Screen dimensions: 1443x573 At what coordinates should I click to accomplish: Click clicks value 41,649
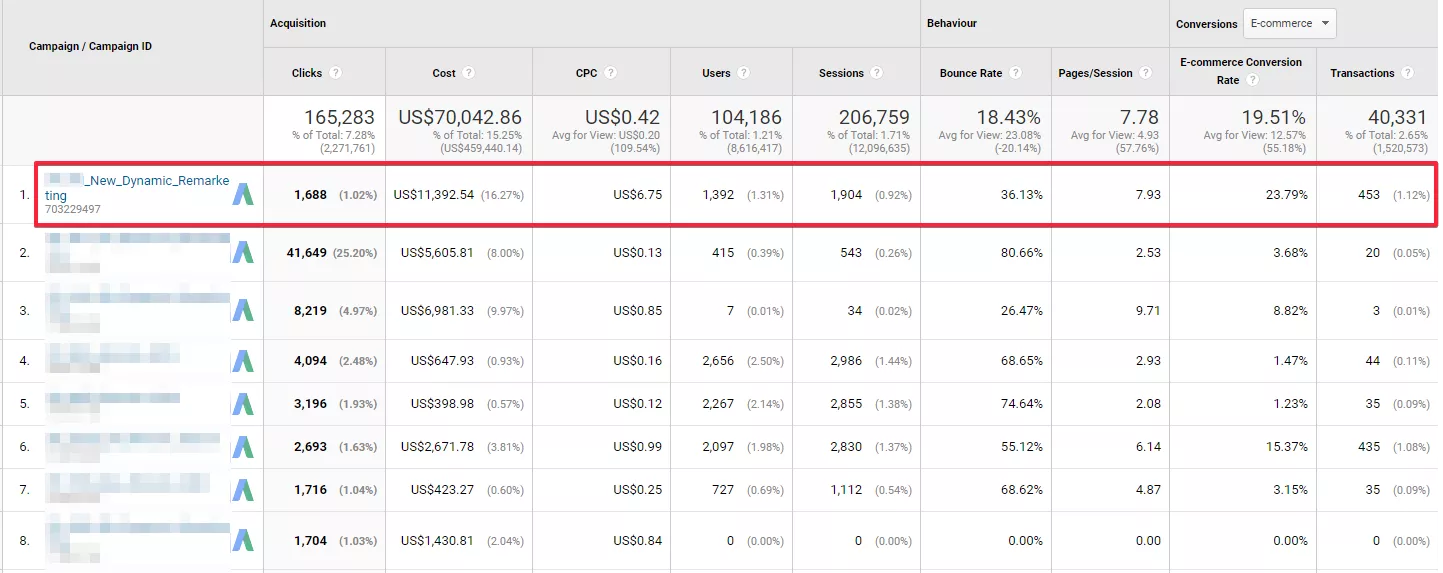click(306, 253)
